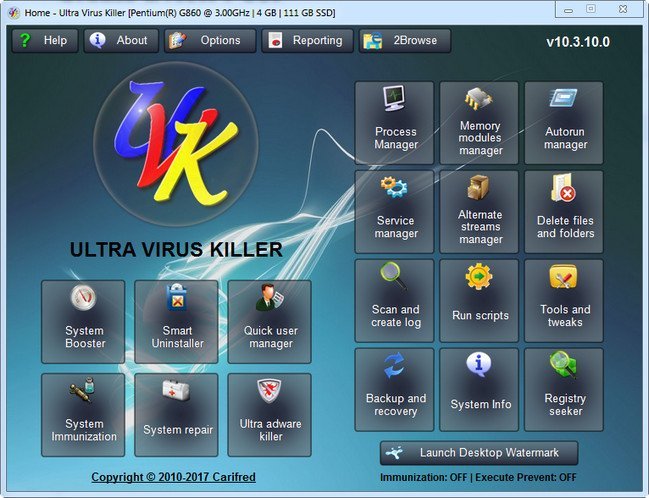Open the Process Manager tile
Image resolution: width=649 pixels, height=498 pixels.
tap(394, 123)
